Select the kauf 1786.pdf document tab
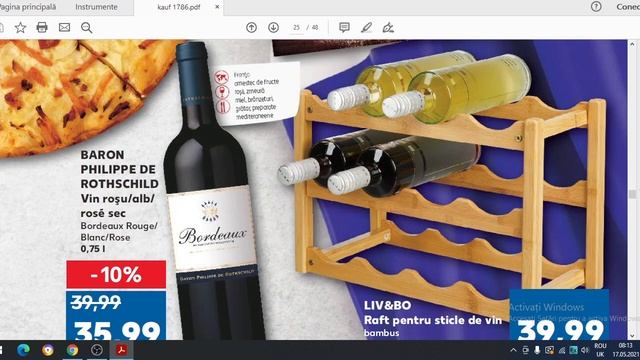This screenshot has height=360, width=640. click(179, 7)
